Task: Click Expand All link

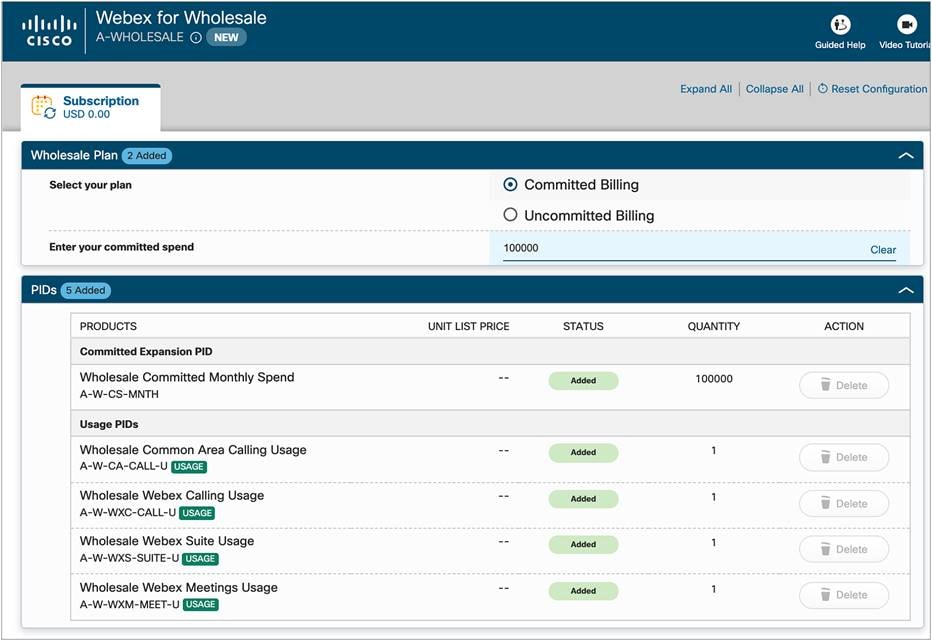Action: point(706,89)
